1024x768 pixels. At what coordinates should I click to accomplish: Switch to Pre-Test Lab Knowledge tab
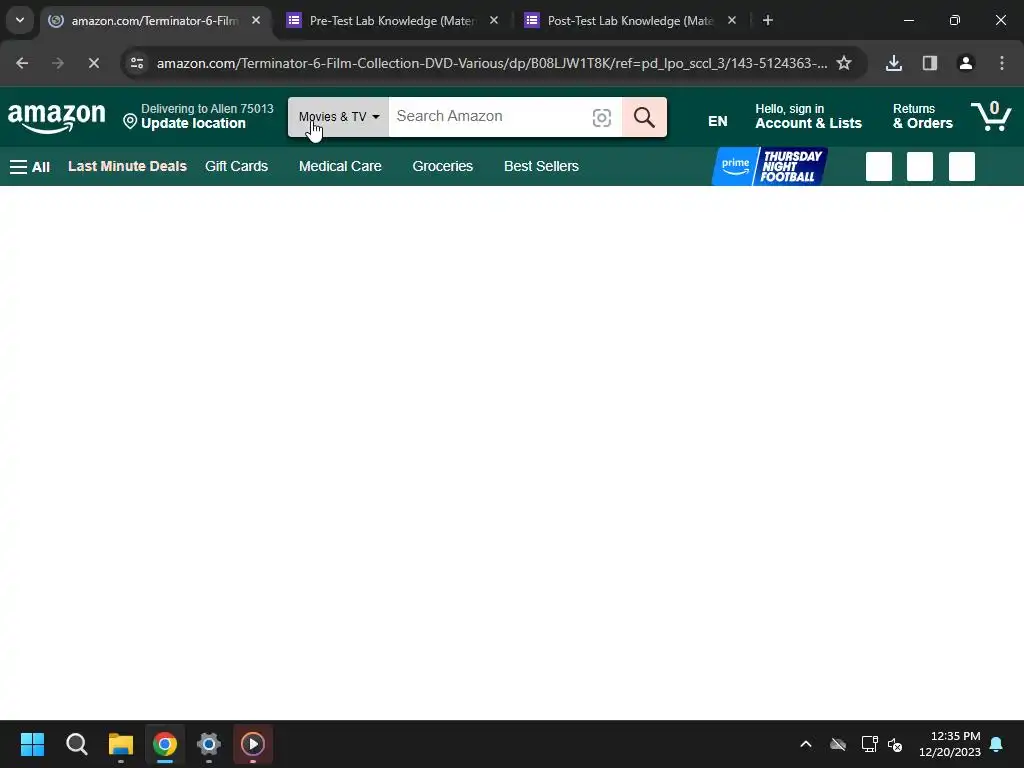coord(392,21)
